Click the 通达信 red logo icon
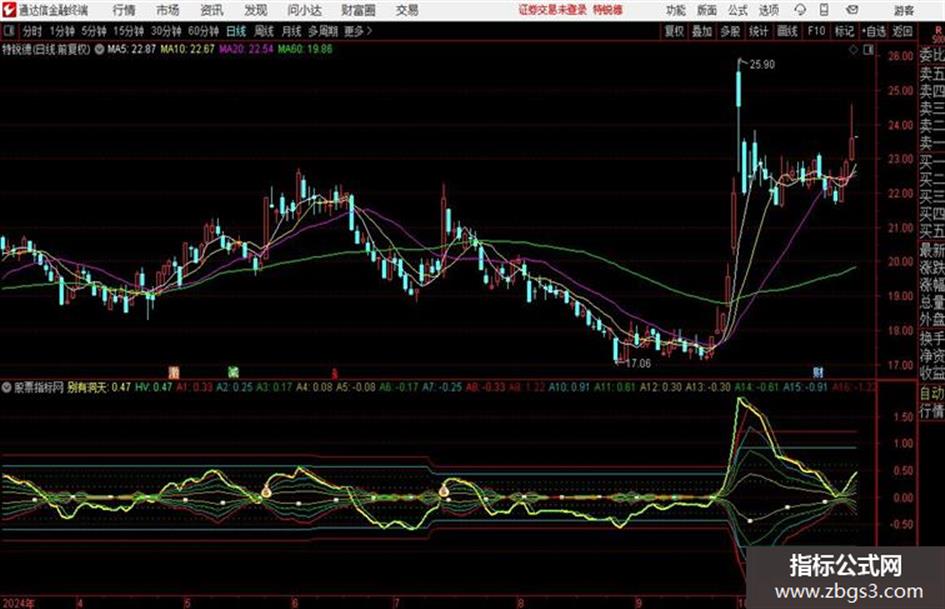945x609 pixels. coord(9,10)
